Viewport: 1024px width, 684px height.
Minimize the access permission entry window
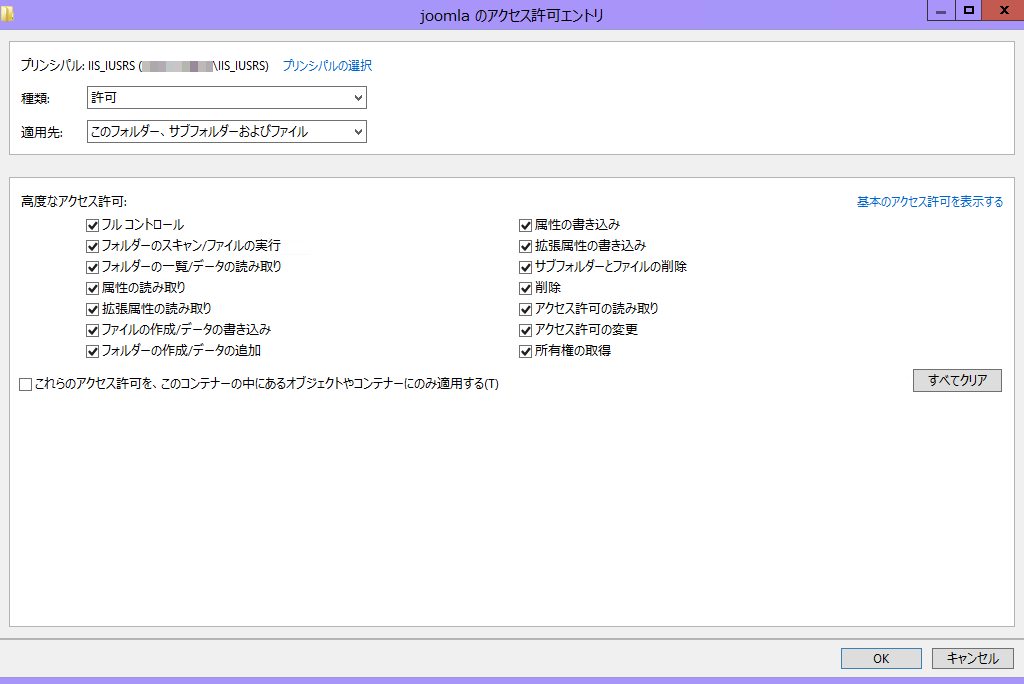941,10
